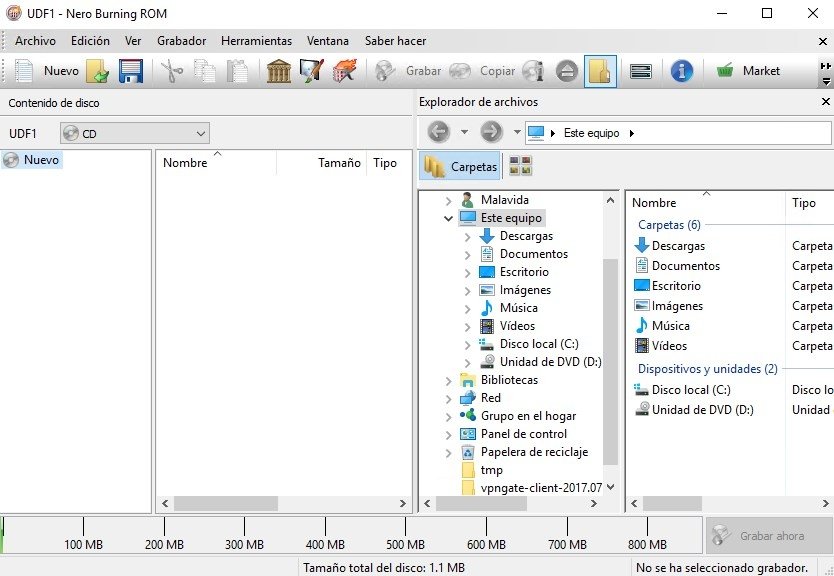Click the Nuevo new compilation icon
This screenshot has width=834, height=576.
pyautogui.click(x=23, y=71)
